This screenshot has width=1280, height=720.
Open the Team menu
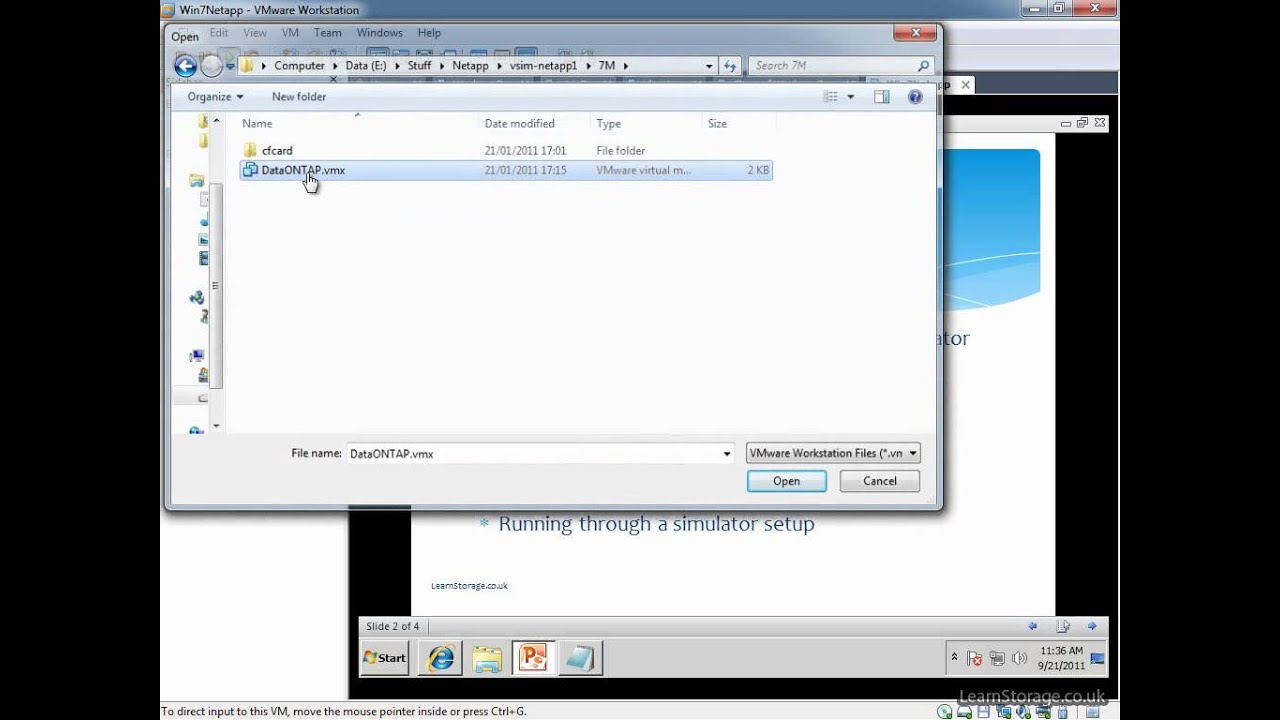[327, 33]
